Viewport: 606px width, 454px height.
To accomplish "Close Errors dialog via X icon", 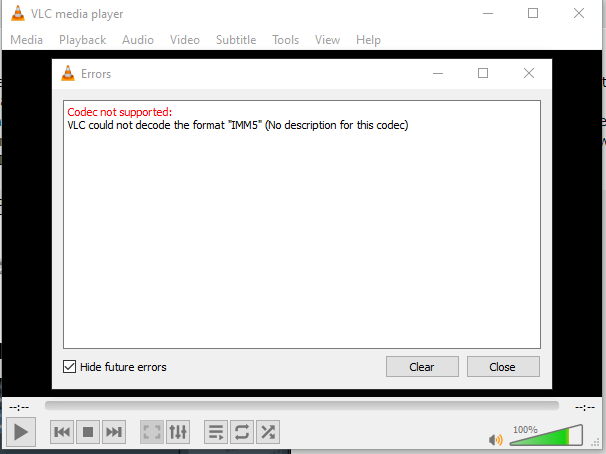I will [529, 73].
